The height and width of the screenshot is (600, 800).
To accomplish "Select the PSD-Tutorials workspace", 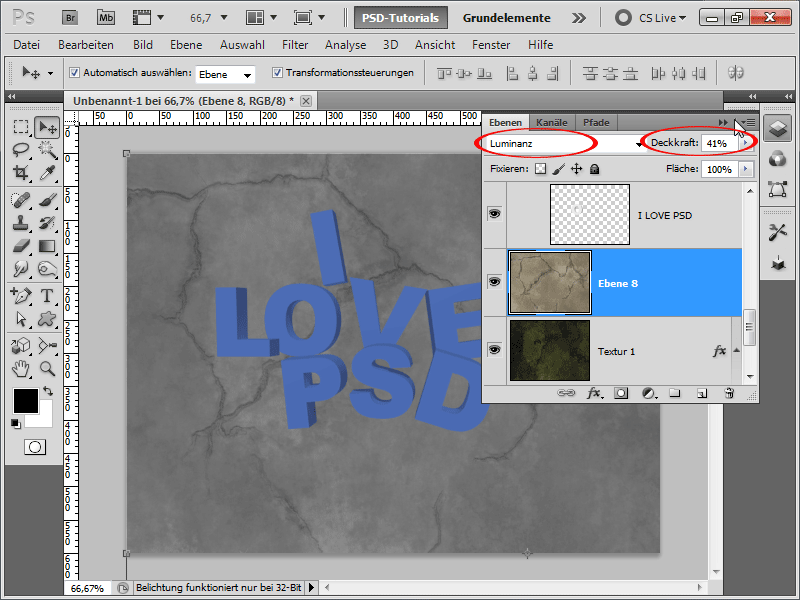I will click(x=401, y=18).
